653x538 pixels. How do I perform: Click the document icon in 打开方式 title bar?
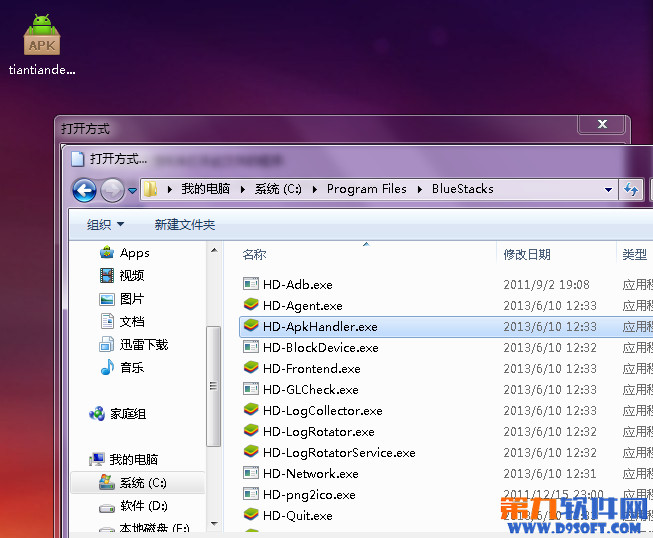[x=77, y=159]
